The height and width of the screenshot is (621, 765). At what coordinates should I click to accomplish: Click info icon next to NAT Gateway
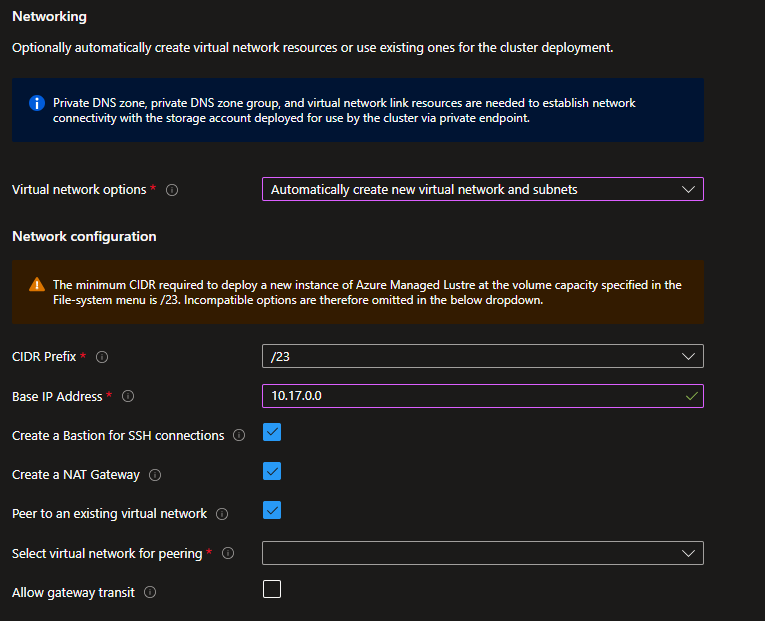tap(155, 475)
